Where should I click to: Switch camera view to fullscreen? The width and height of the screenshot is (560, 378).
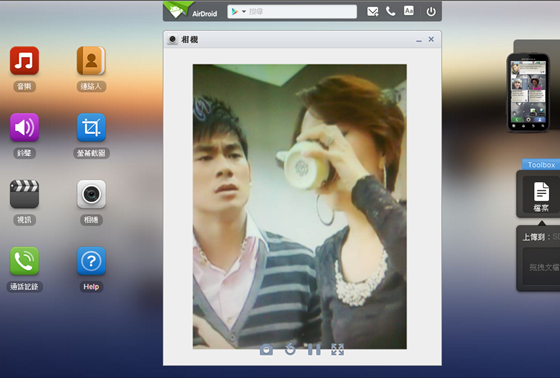[x=338, y=349]
